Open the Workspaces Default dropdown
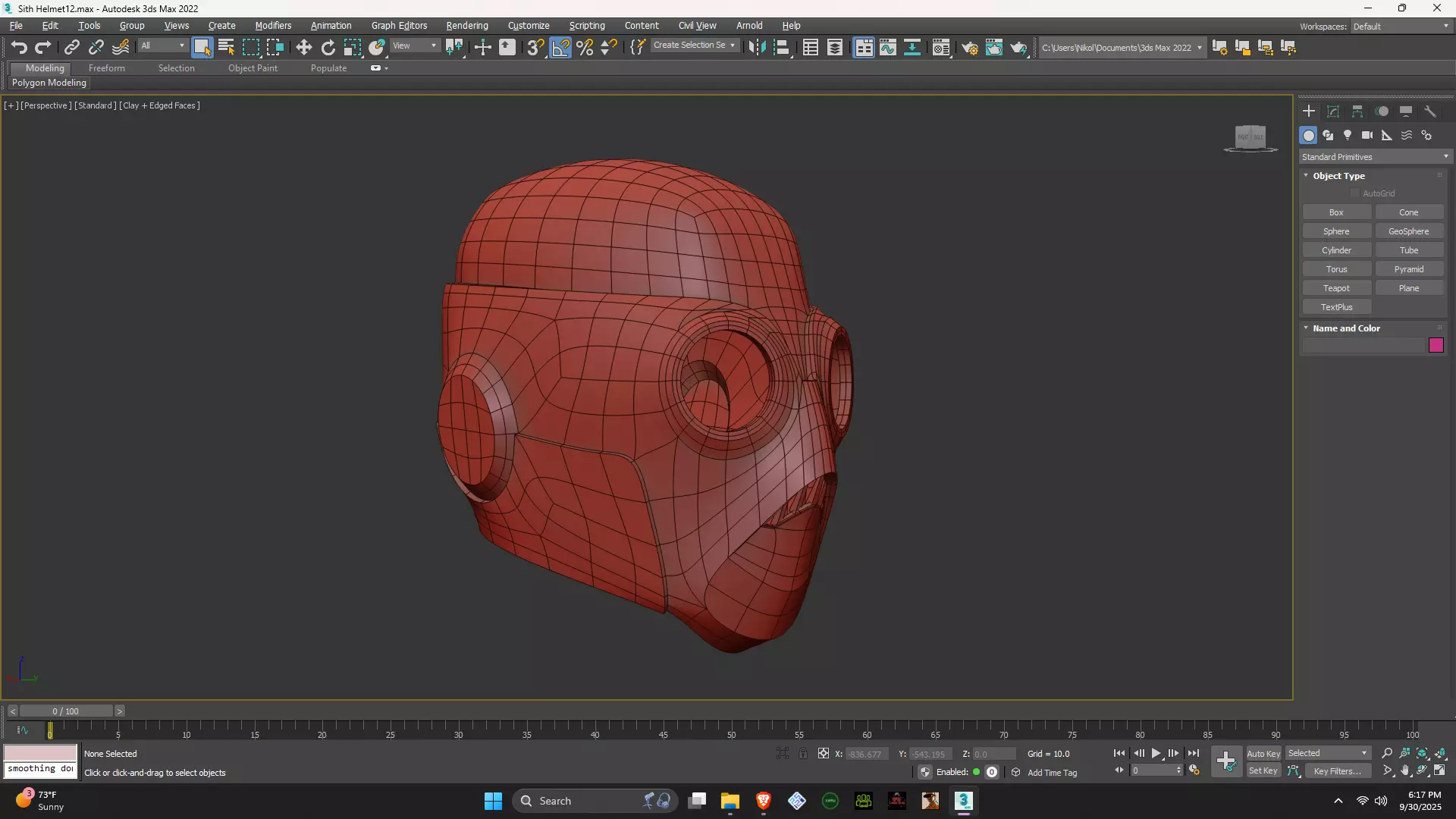The image size is (1456, 819). point(1401,27)
